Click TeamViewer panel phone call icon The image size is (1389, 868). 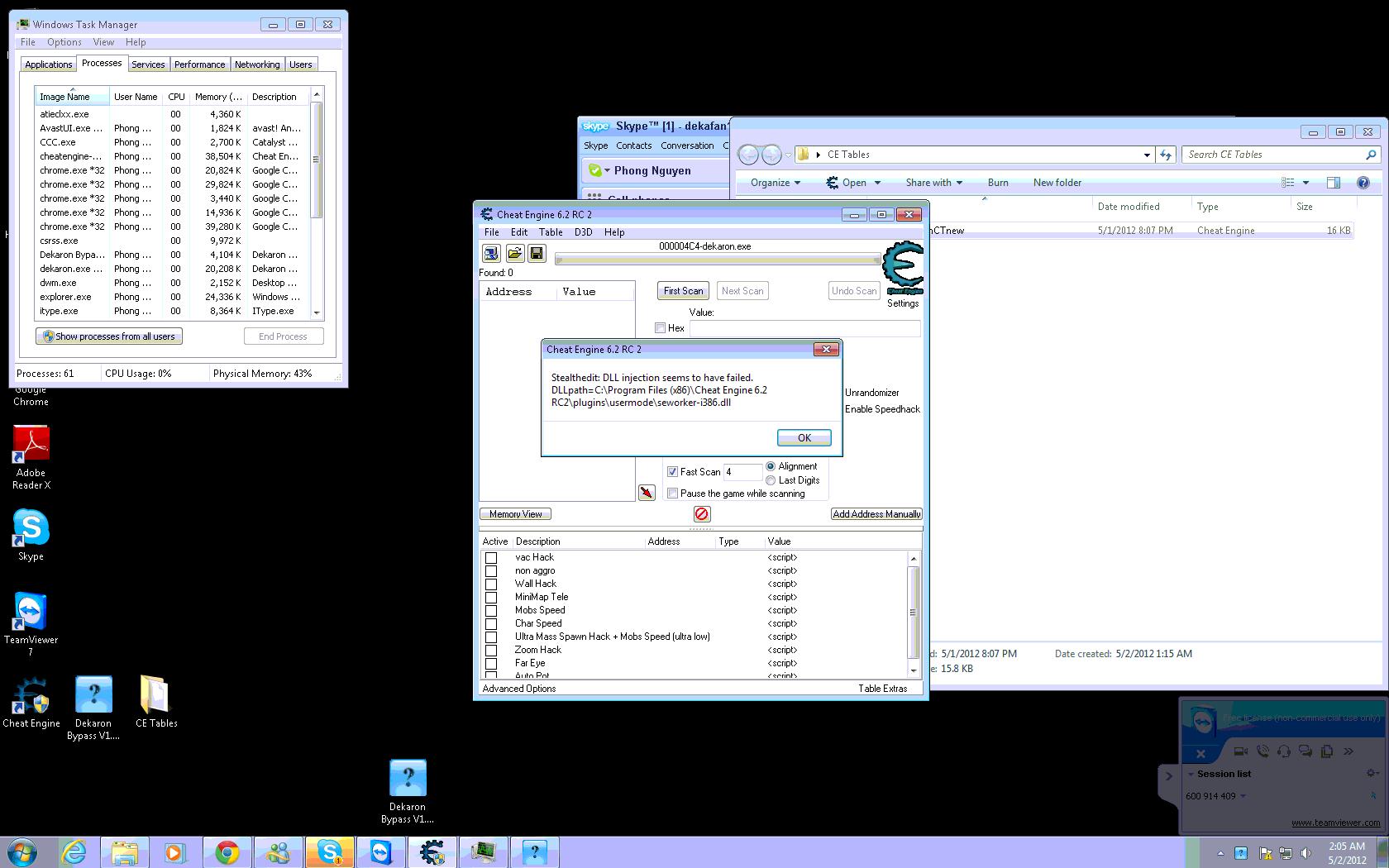point(1262,751)
